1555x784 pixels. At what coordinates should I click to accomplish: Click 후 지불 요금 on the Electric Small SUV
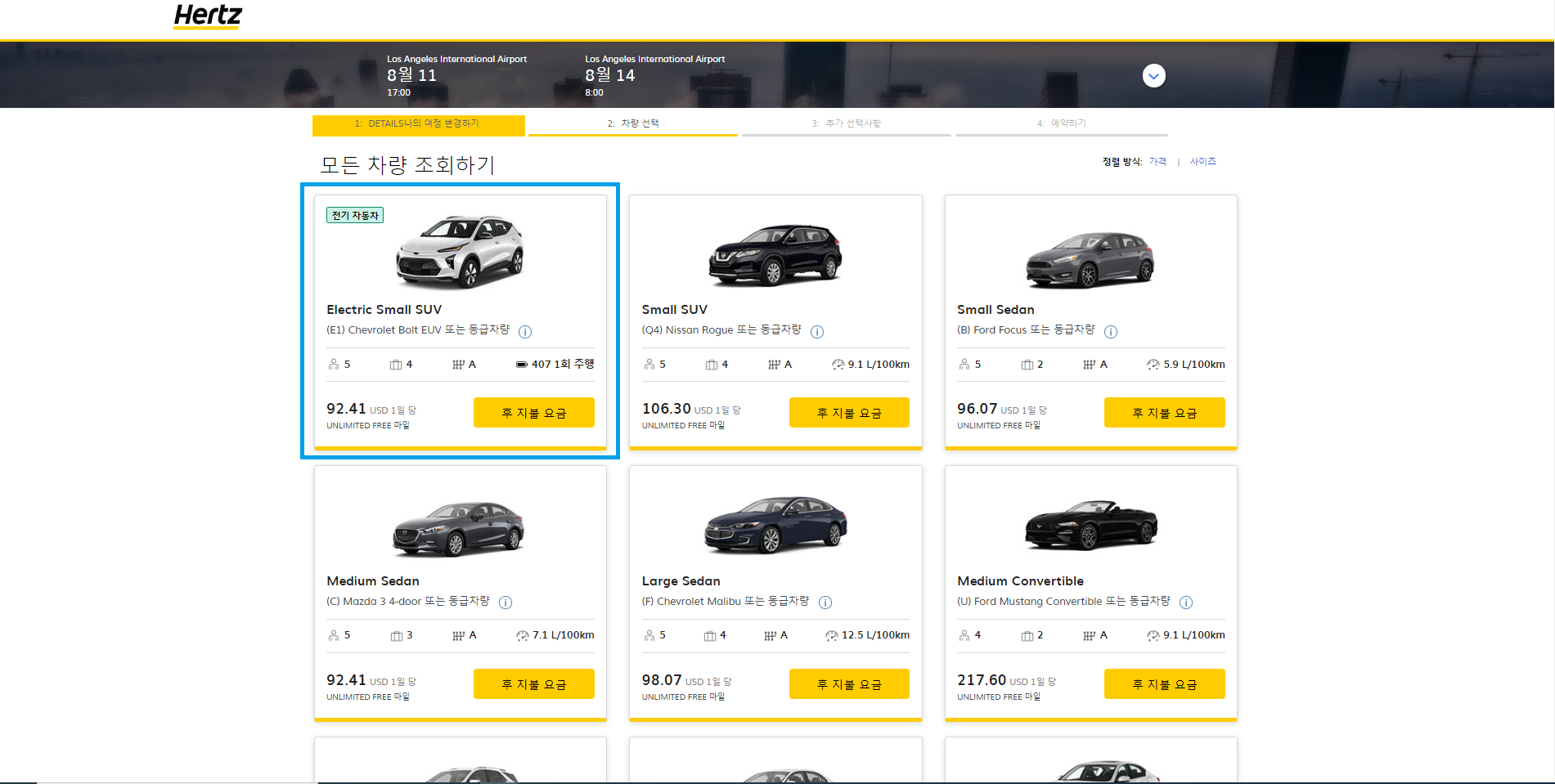pos(533,412)
